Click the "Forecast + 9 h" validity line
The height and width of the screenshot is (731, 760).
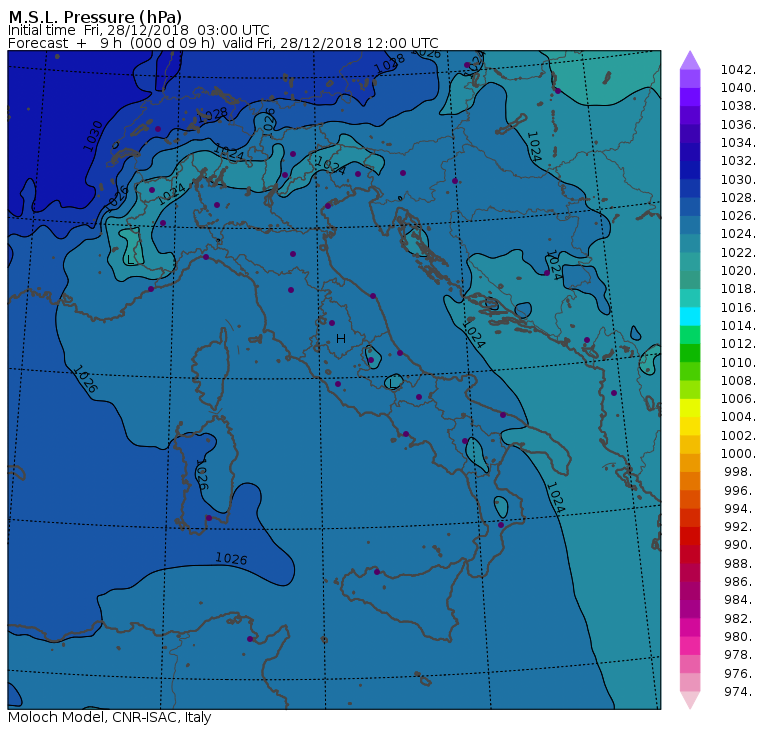click(223, 43)
